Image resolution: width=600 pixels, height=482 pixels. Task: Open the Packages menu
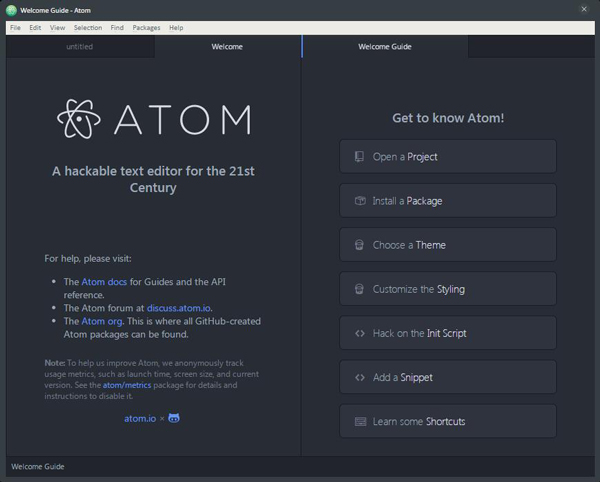click(x=146, y=28)
